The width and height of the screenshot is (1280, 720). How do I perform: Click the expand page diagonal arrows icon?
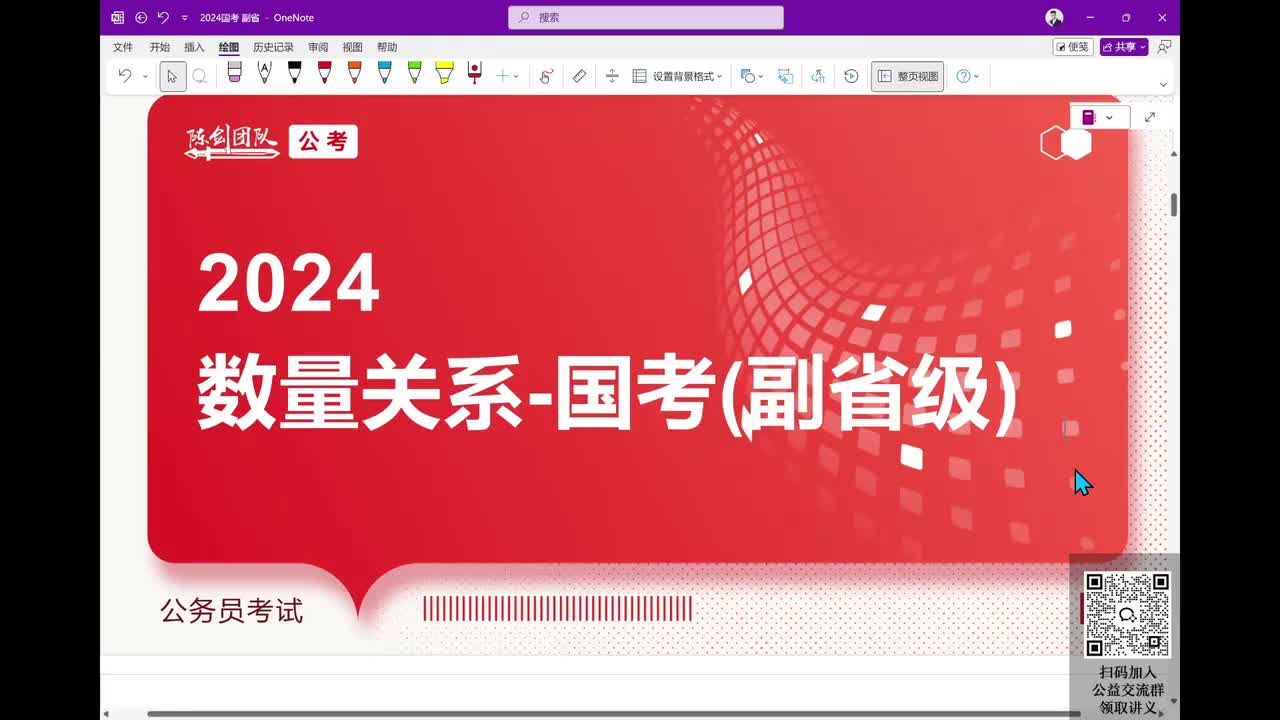(x=1150, y=117)
